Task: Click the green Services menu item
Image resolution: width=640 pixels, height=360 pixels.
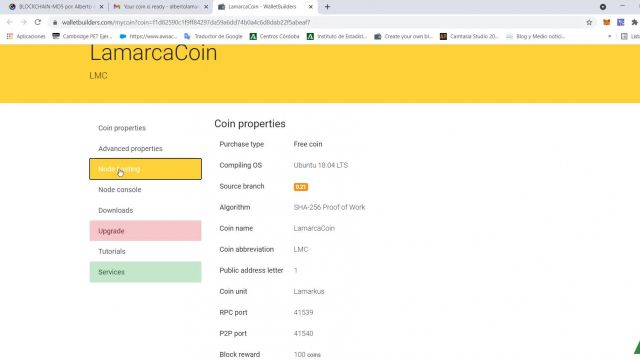Action: 145,272
